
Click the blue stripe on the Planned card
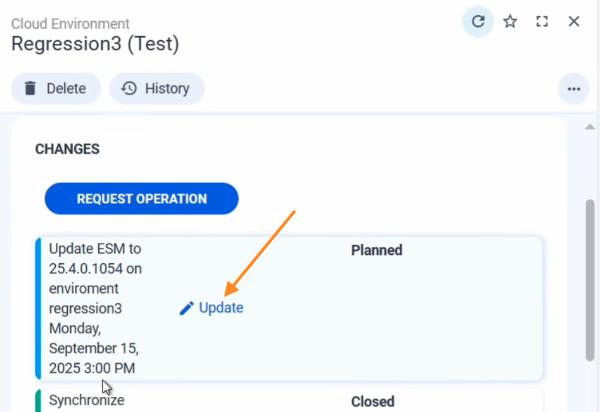click(x=38, y=308)
